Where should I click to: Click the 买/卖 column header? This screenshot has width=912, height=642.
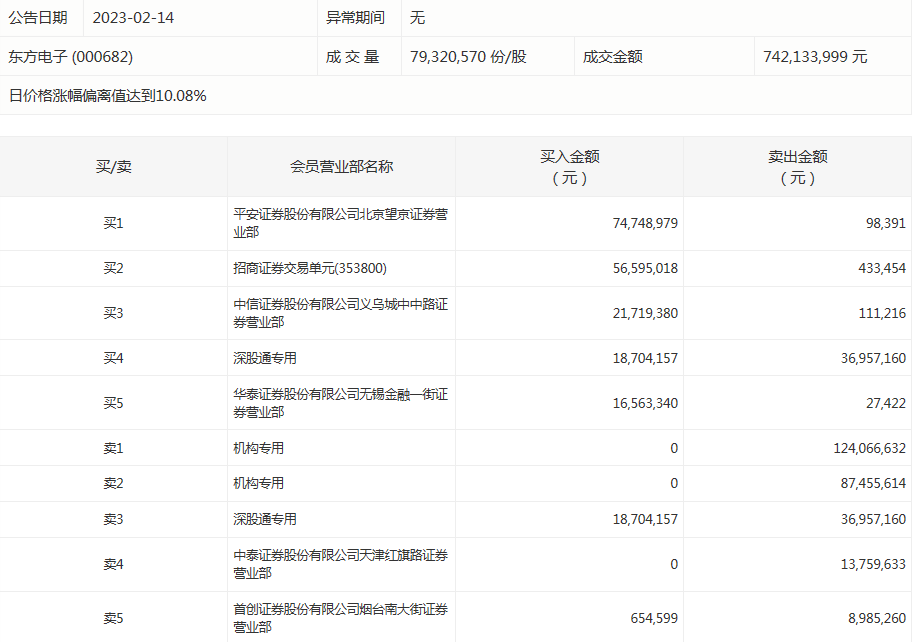tap(113, 167)
